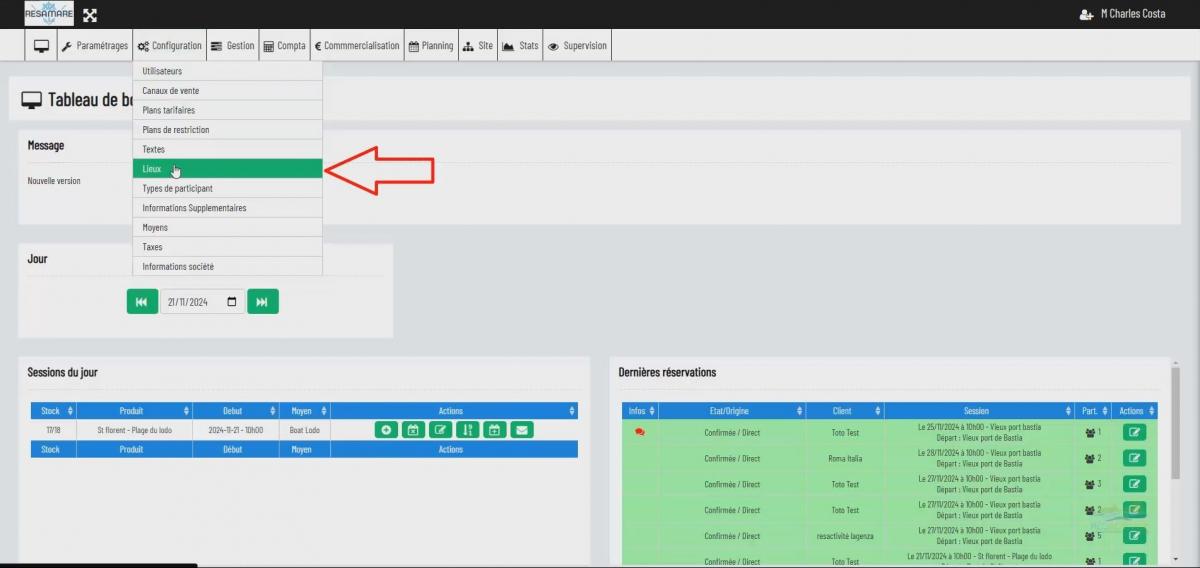Select Canaux de vente menu entry
Screen dimensions: 1200x568
(228, 91)
